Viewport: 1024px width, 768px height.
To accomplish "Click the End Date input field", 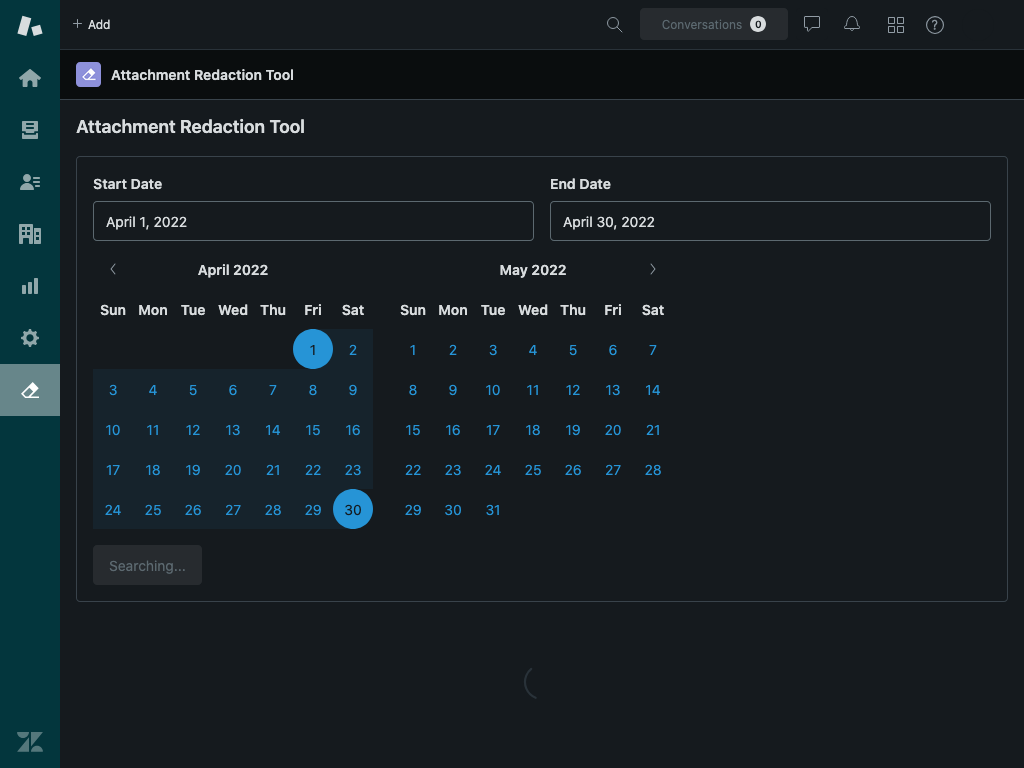I will 770,221.
